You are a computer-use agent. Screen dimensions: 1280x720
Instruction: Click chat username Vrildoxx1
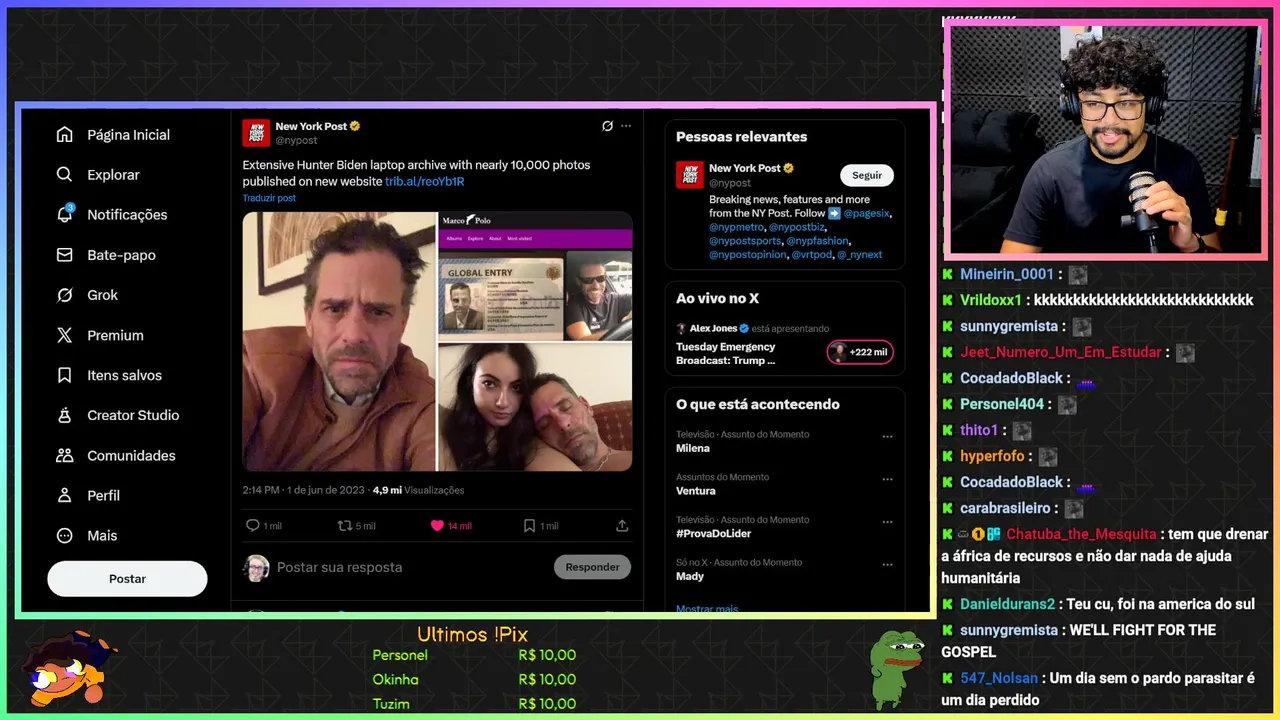[991, 300]
